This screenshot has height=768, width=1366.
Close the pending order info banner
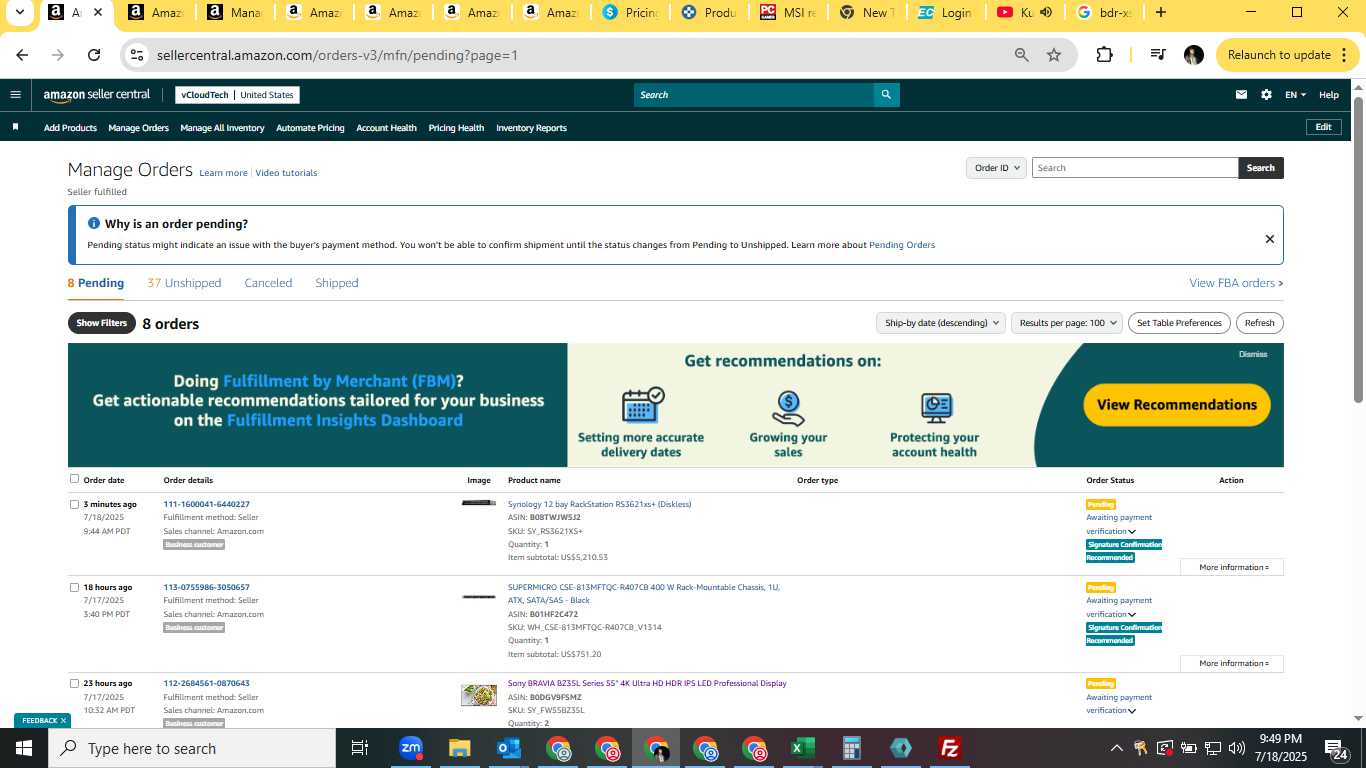pyautogui.click(x=1269, y=239)
